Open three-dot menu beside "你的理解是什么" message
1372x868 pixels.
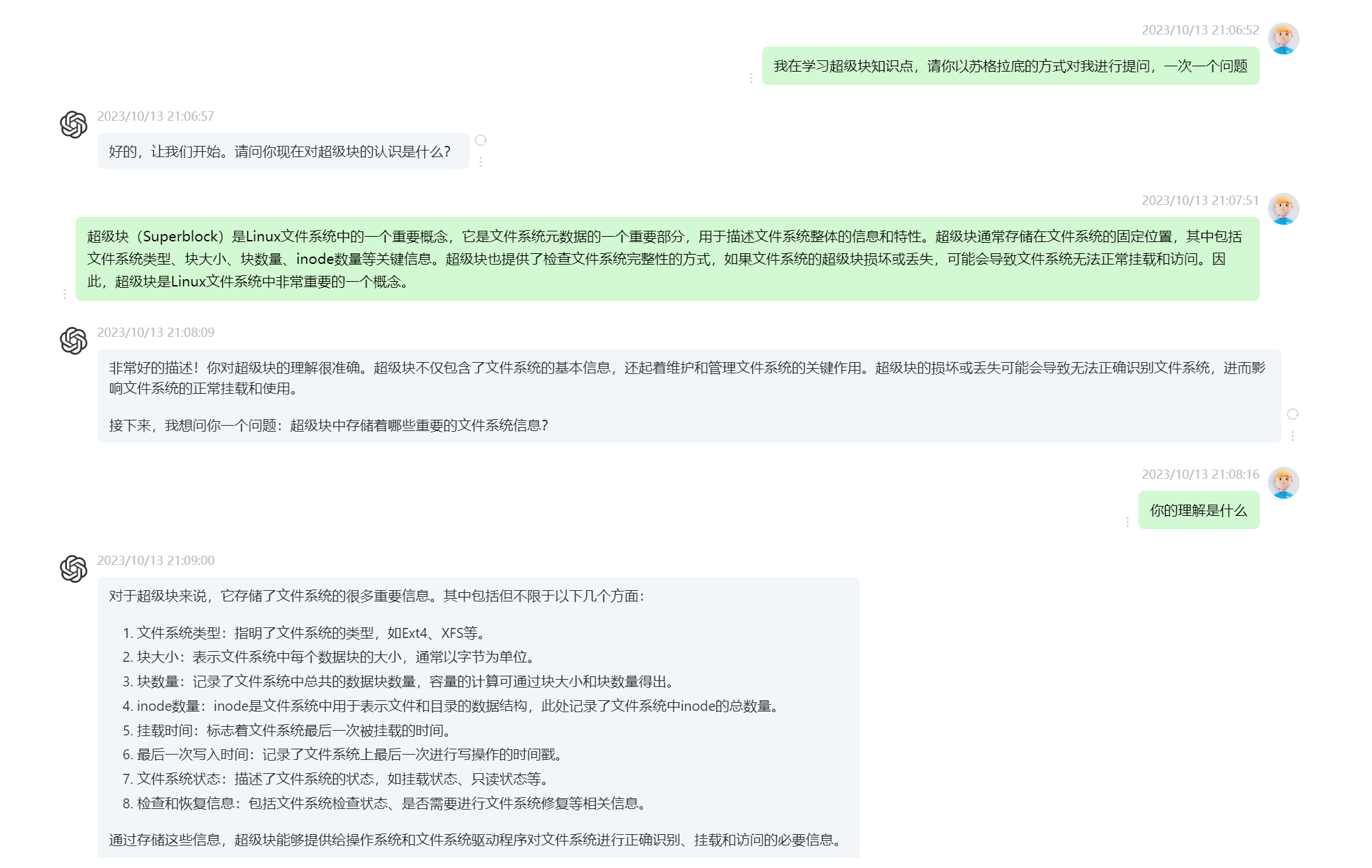coord(1127,523)
